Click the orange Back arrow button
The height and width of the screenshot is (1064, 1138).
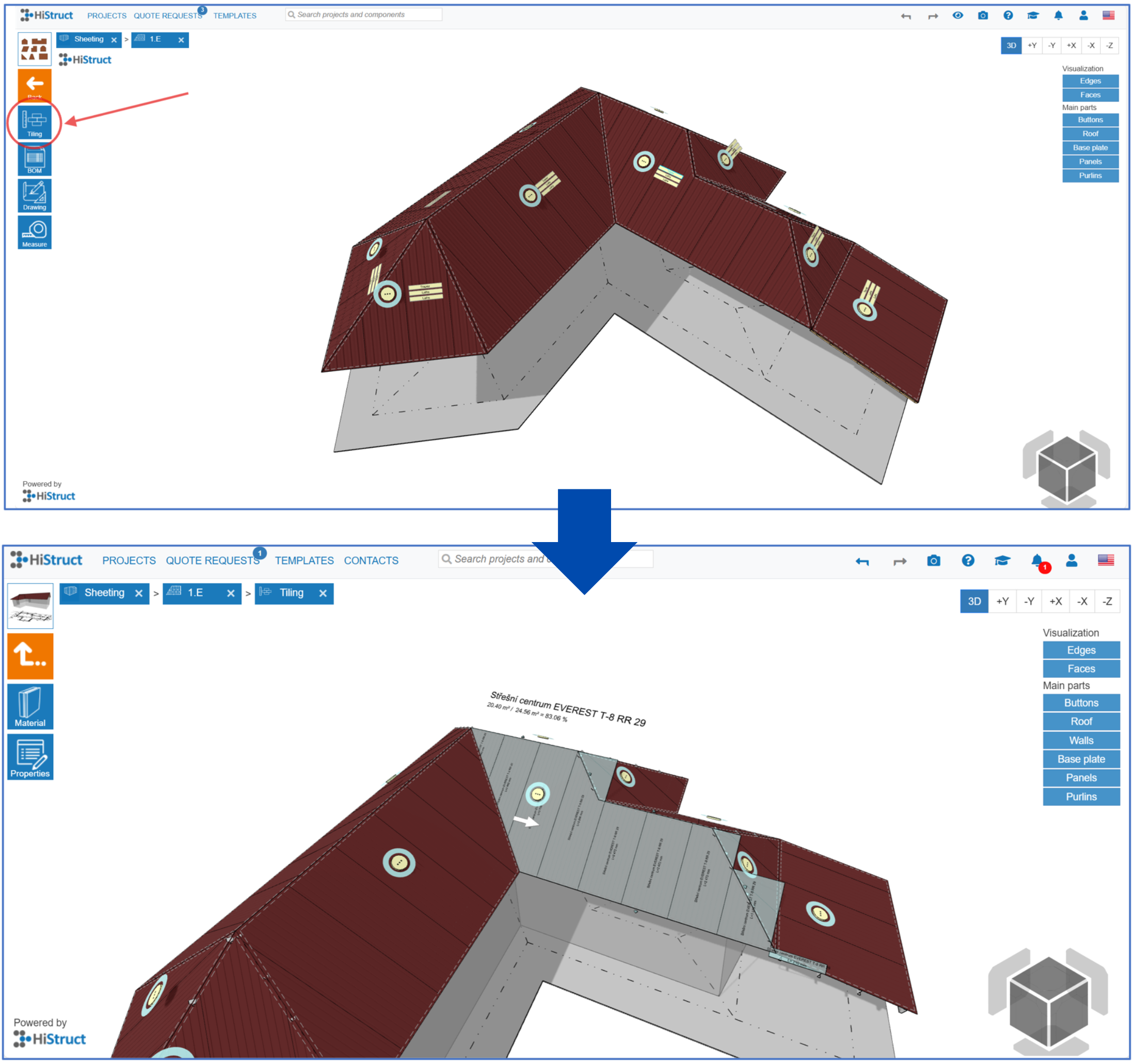pyautogui.click(x=35, y=85)
